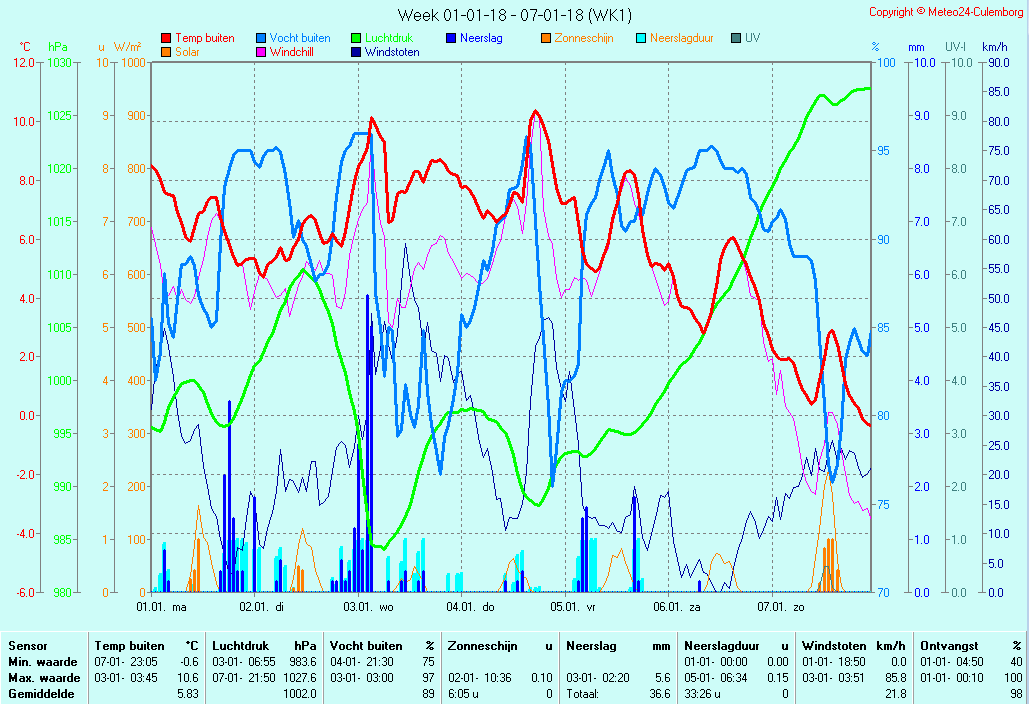Click the blue Vocht buiten legend swatch
This screenshot has height=704, width=1029.
click(x=261, y=38)
